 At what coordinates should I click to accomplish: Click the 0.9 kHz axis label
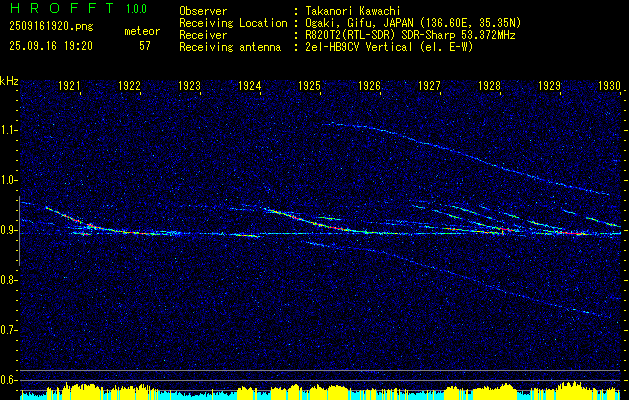[8, 230]
